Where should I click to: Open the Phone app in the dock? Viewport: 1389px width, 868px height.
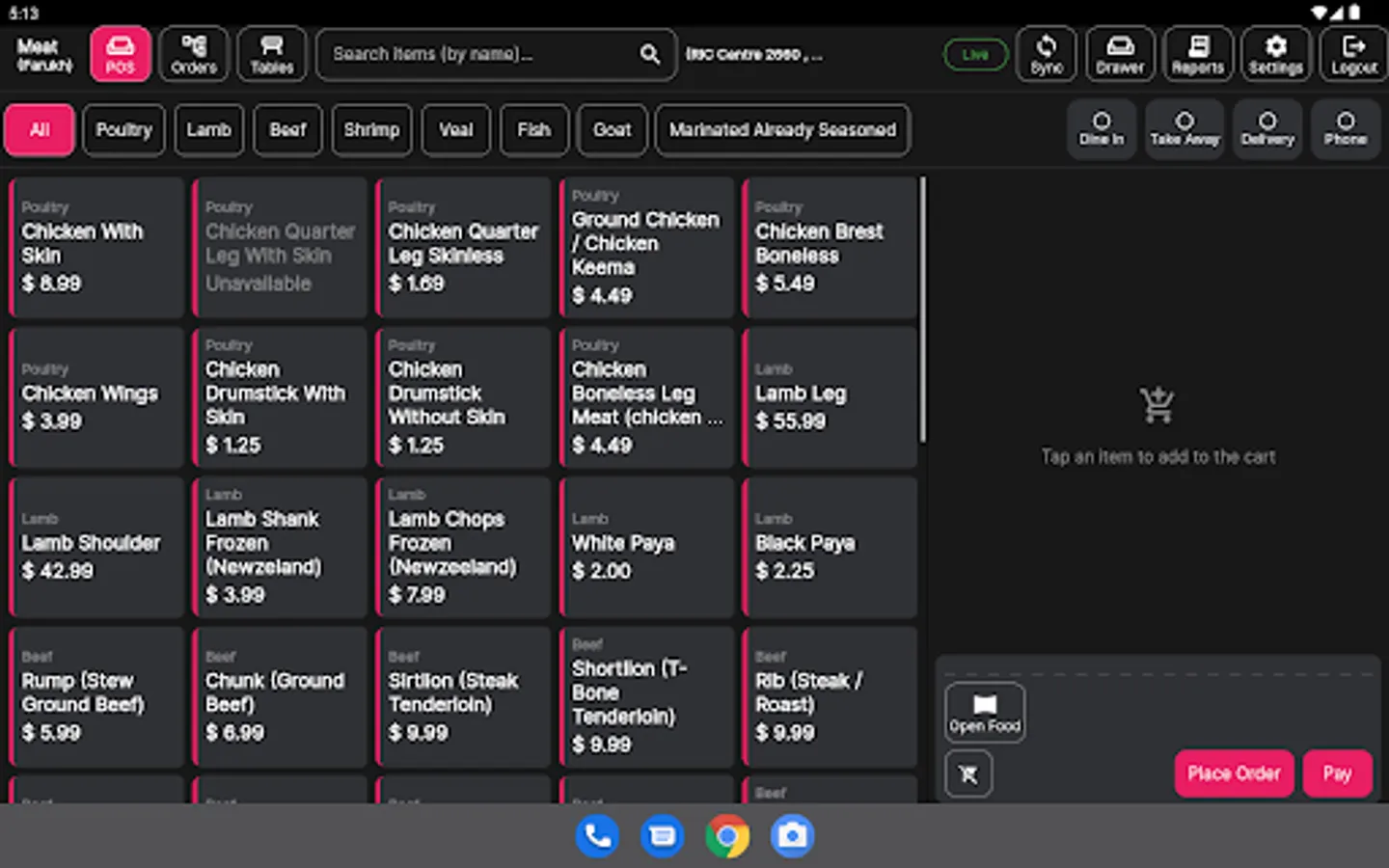pyautogui.click(x=597, y=835)
